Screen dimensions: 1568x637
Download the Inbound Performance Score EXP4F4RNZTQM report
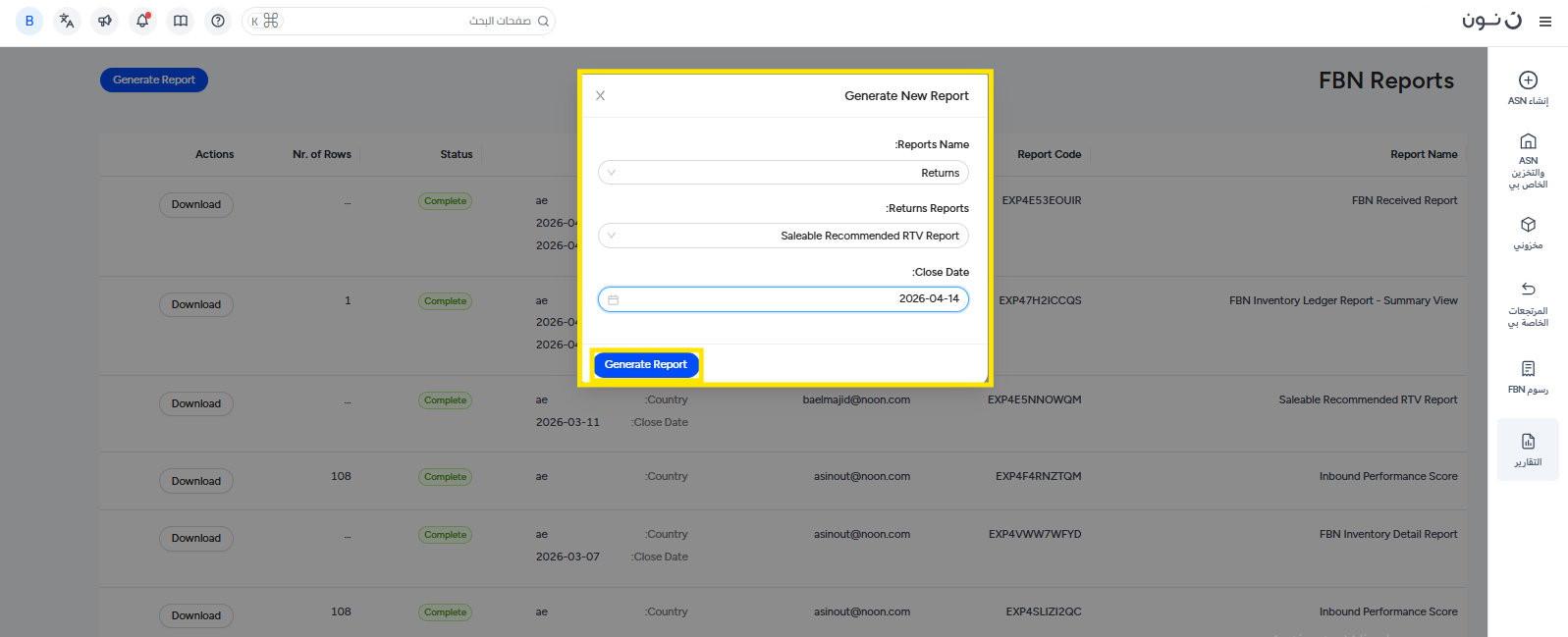pyautogui.click(x=196, y=481)
